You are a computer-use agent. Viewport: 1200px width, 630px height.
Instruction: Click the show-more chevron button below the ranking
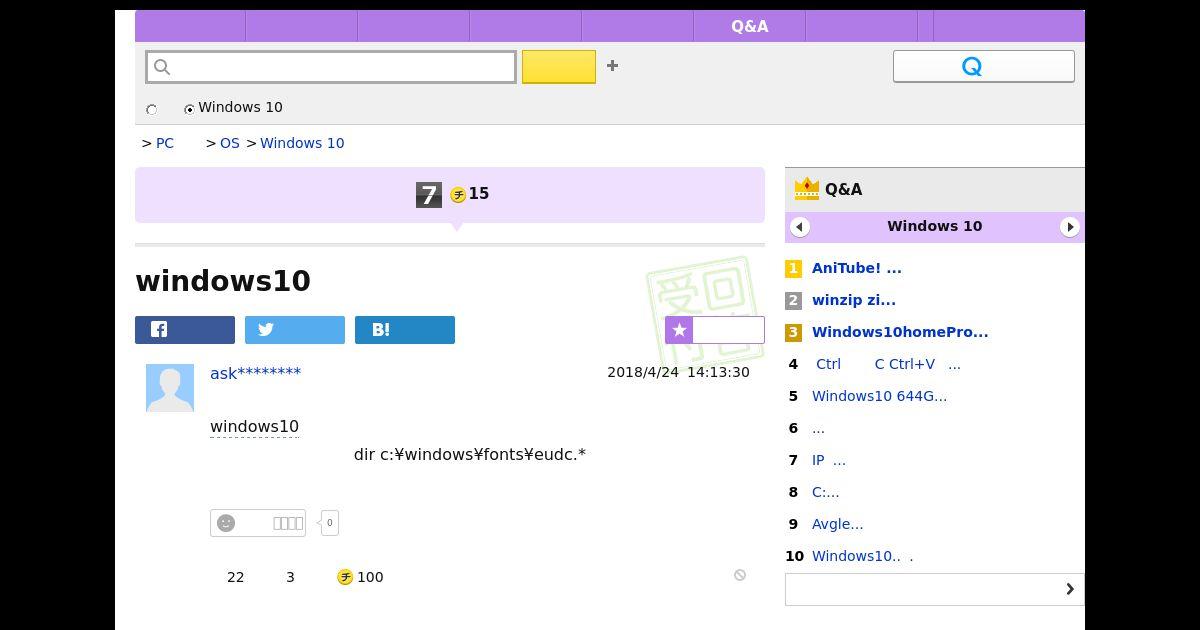click(935, 589)
